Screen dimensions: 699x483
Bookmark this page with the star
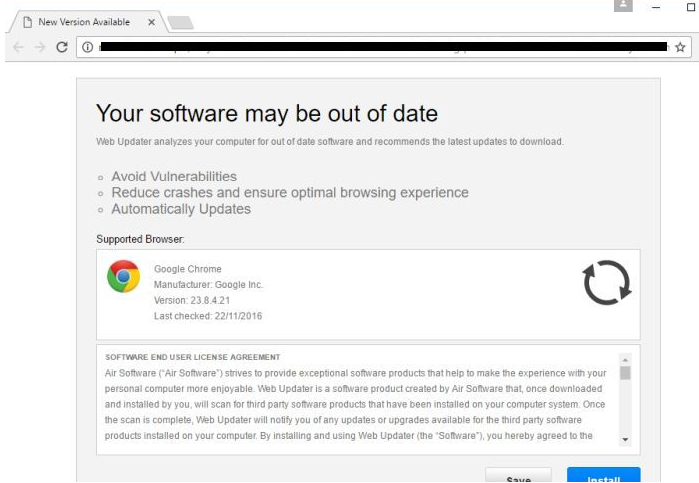pos(680,46)
